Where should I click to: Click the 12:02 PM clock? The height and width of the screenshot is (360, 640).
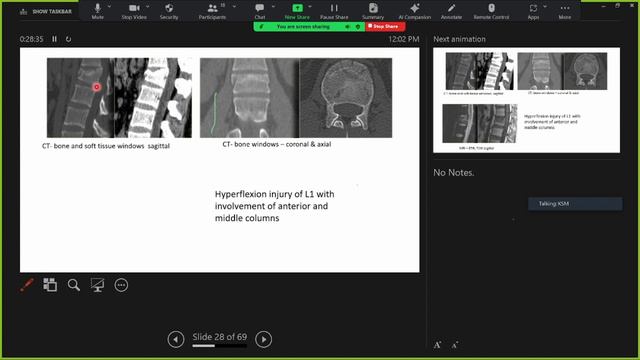pyautogui.click(x=404, y=39)
